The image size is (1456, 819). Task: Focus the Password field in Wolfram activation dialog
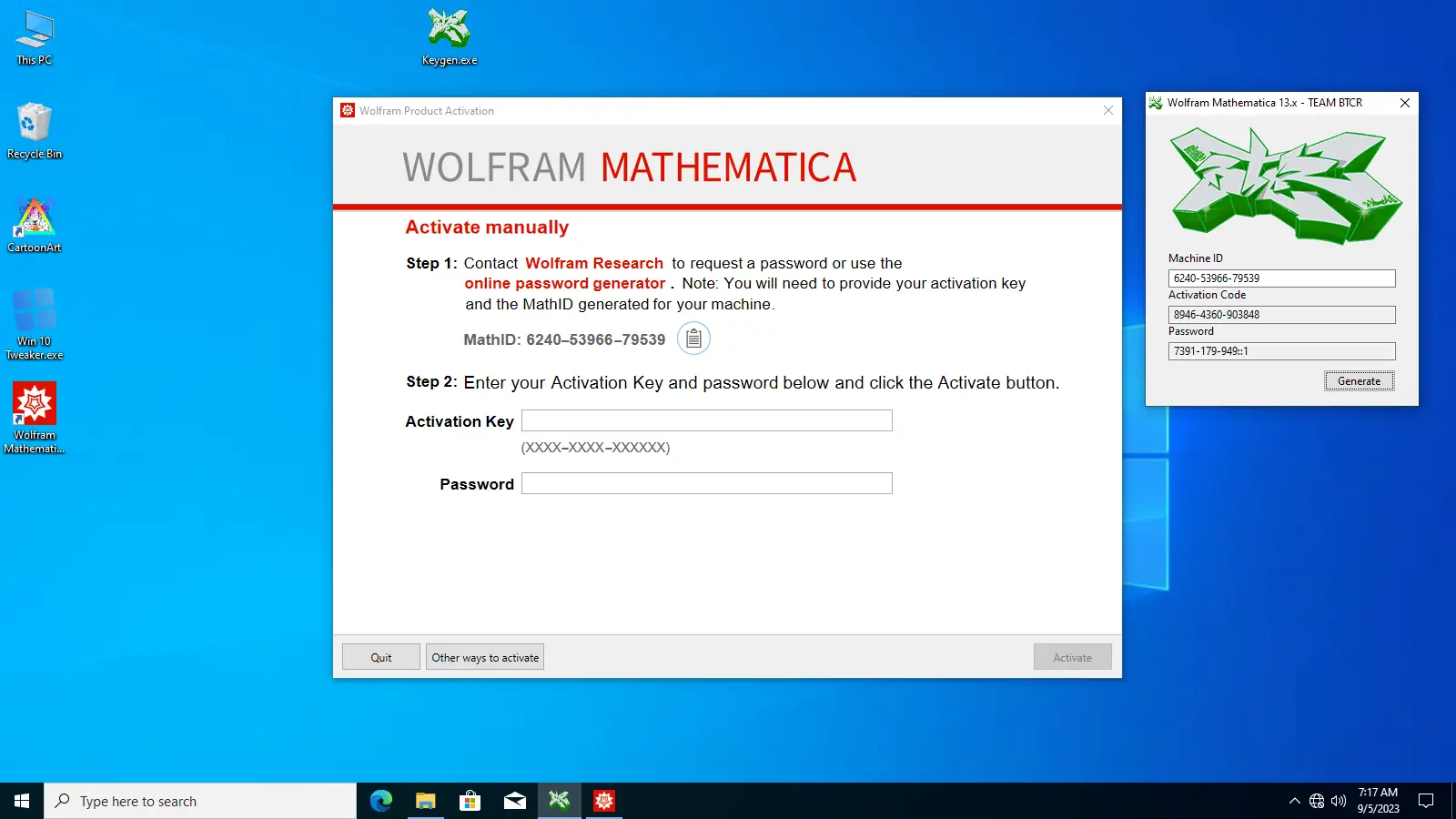click(x=707, y=483)
